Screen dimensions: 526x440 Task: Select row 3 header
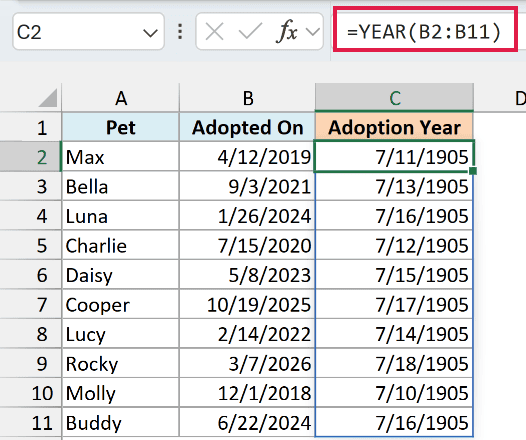coord(31,186)
